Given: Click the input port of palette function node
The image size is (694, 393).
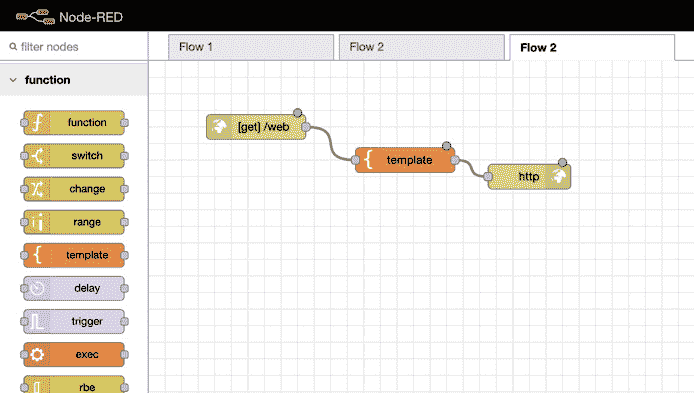Looking at the screenshot, I should click(24, 123).
